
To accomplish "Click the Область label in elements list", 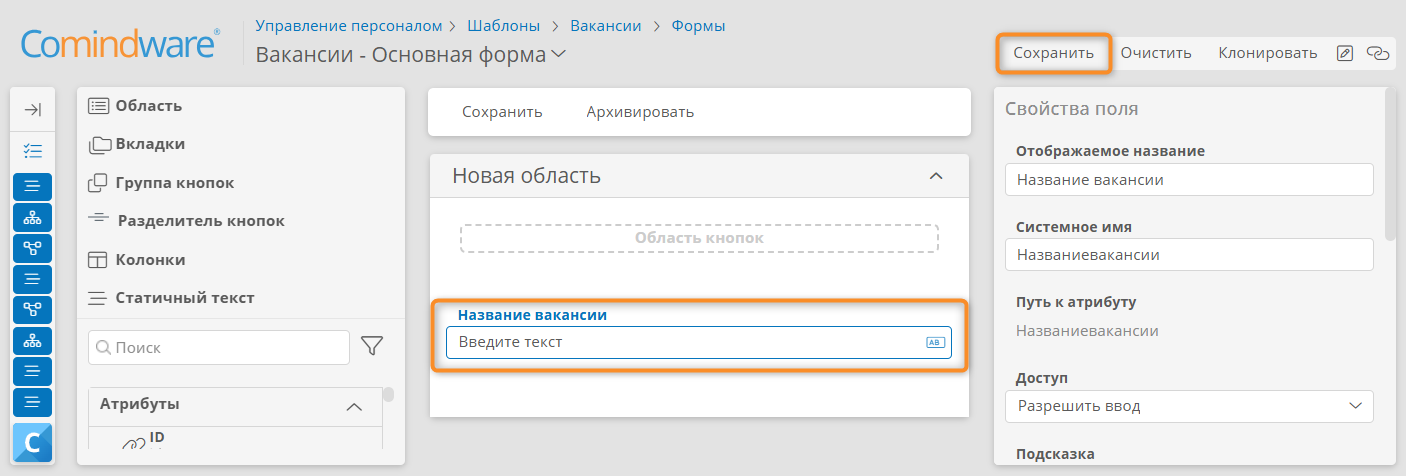I will pyautogui.click(x=149, y=106).
